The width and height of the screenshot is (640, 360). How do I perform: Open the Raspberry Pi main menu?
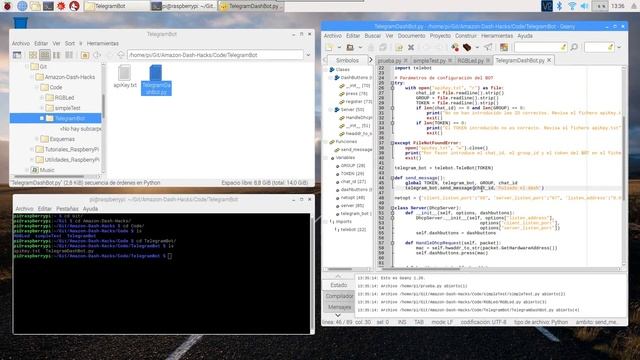coord(7,6)
